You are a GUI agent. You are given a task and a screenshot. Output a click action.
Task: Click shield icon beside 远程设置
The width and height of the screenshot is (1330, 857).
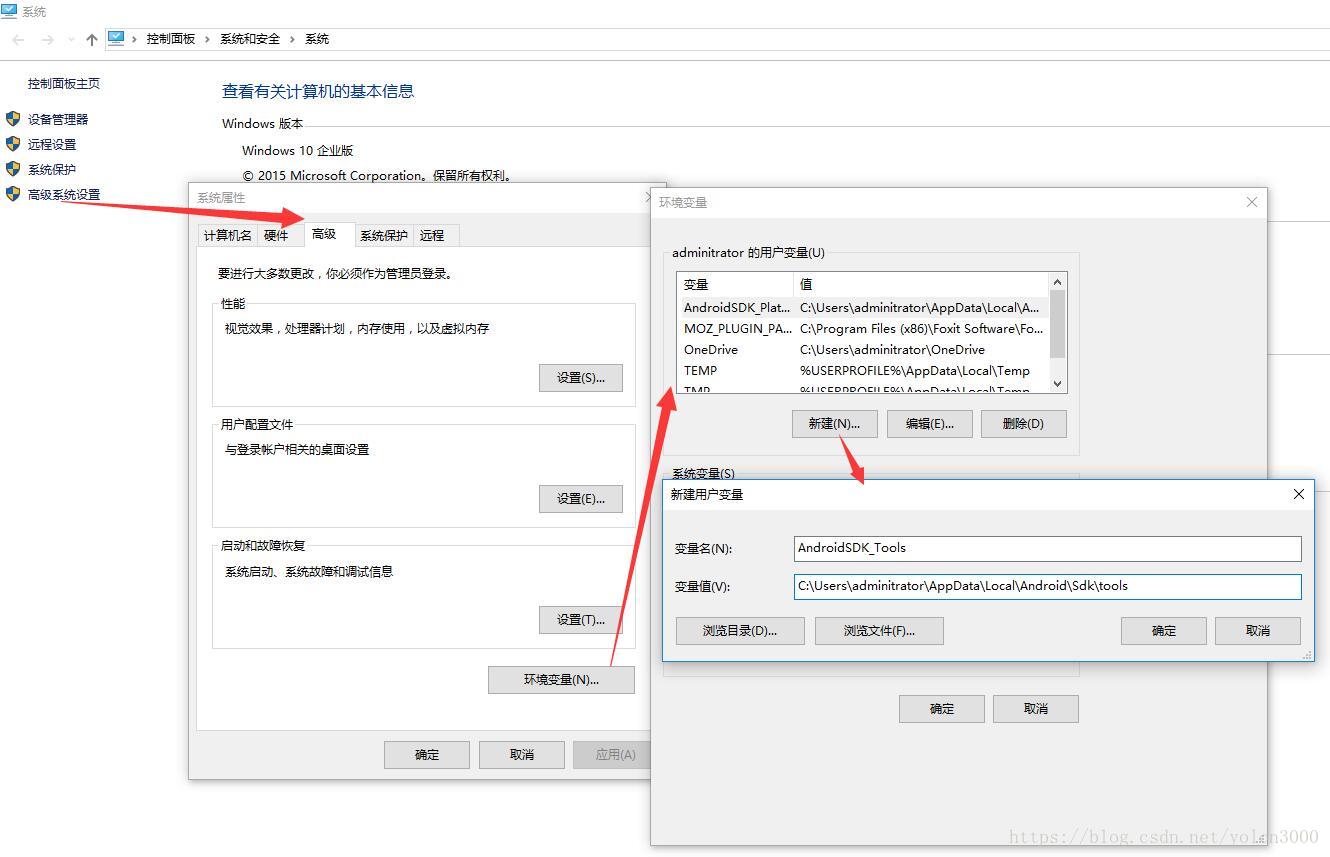(13, 143)
